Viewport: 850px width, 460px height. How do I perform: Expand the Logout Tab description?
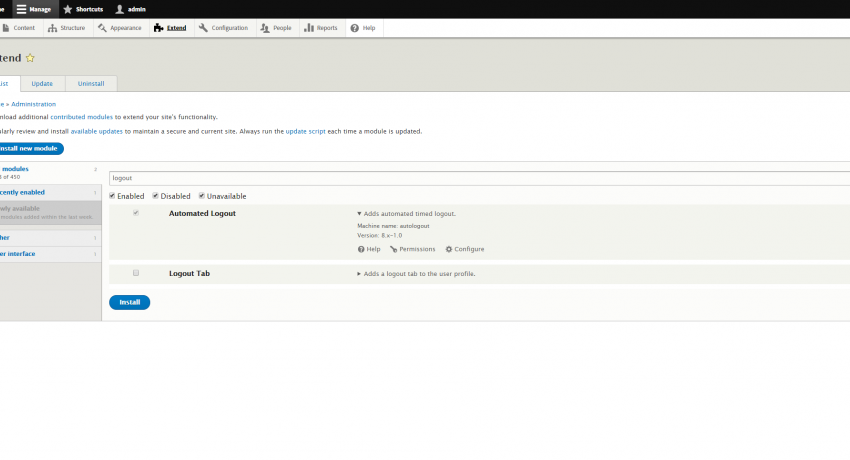pos(416,274)
